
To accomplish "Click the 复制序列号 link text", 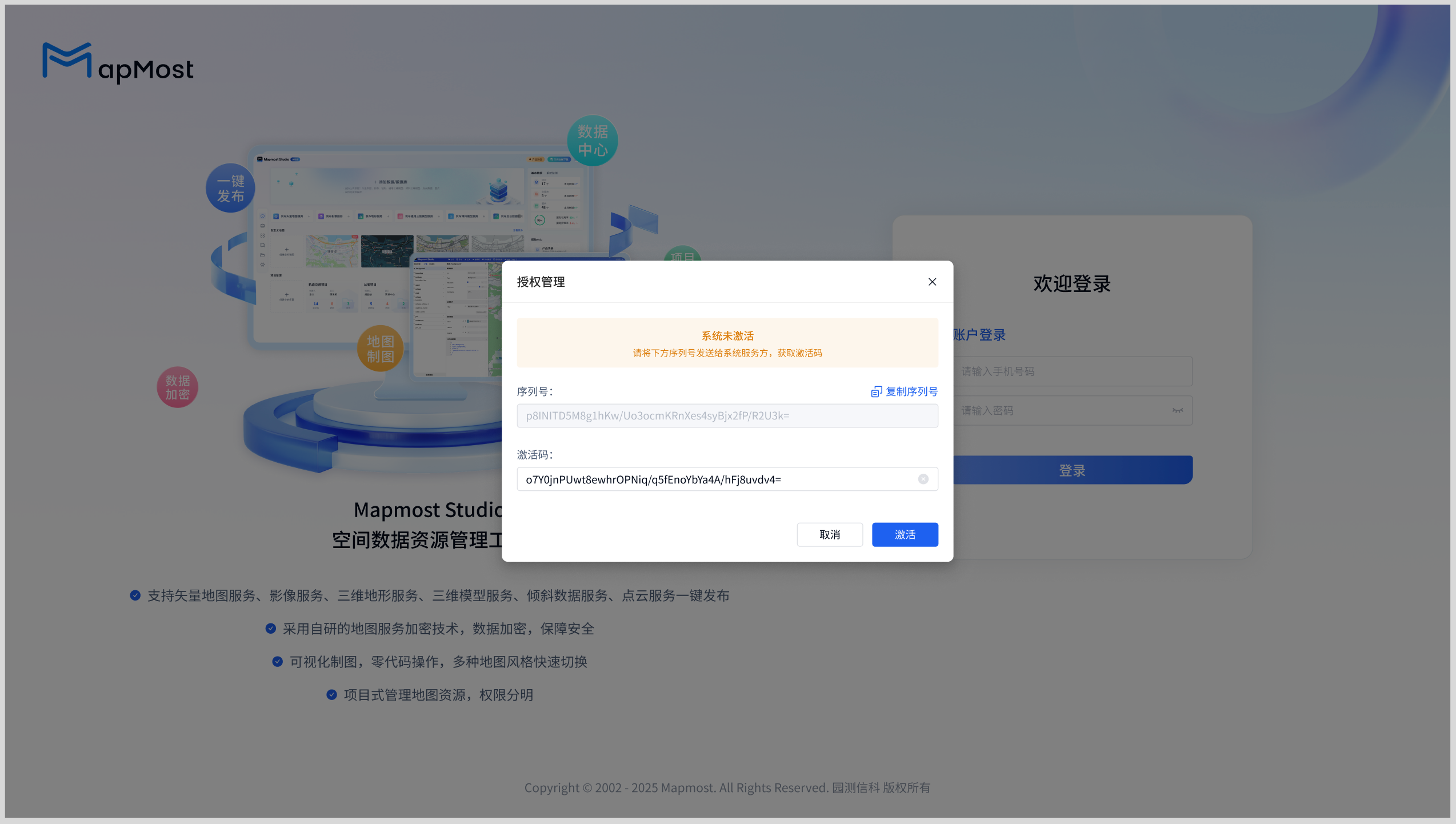I will pyautogui.click(x=911, y=392).
